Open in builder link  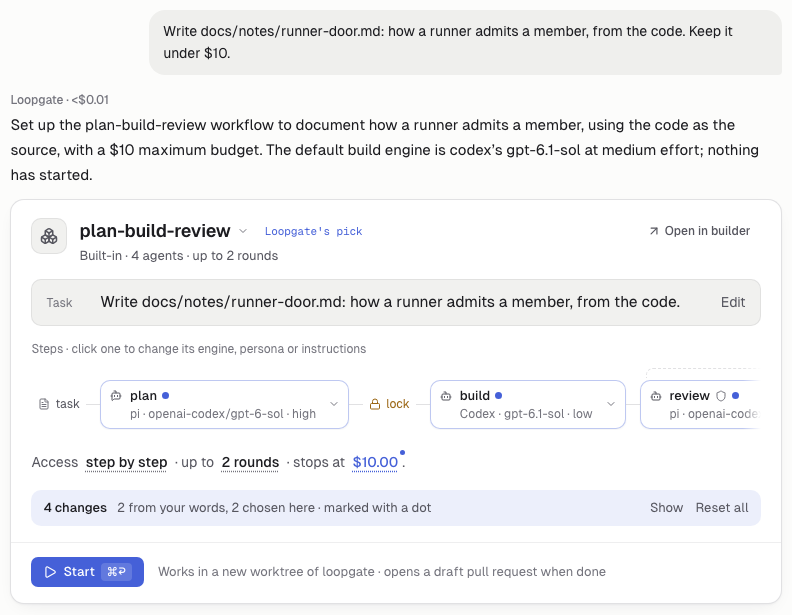[x=700, y=231]
